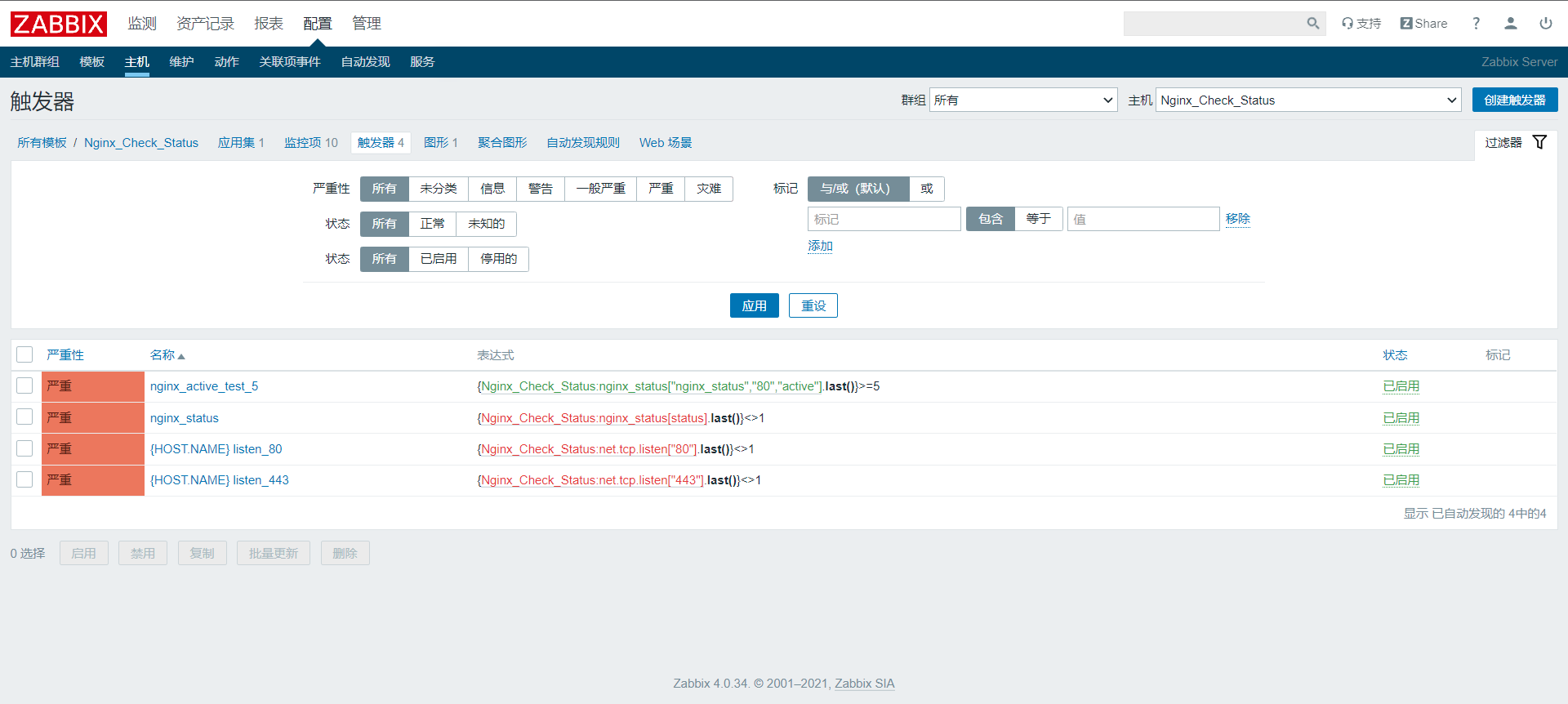Open the 管理 menu
This screenshot has width=1568, height=704.
pyautogui.click(x=367, y=24)
